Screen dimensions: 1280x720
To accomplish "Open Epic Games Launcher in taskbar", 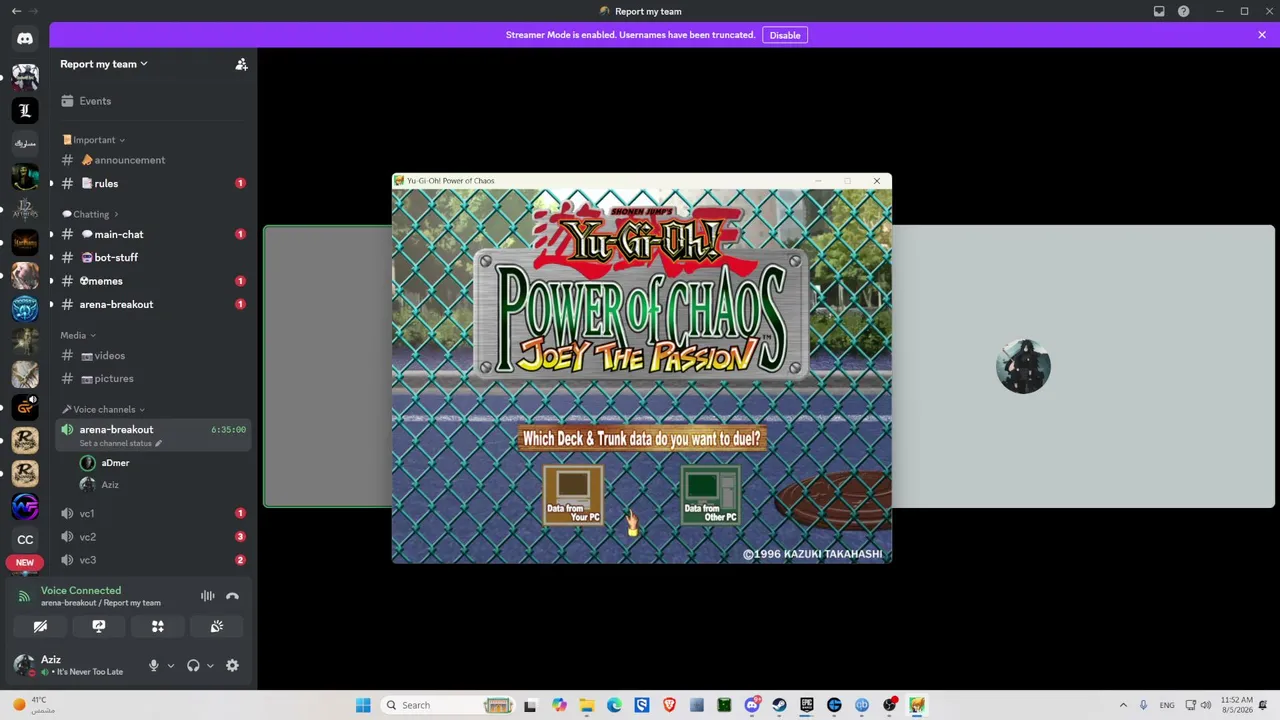I will coord(807,705).
